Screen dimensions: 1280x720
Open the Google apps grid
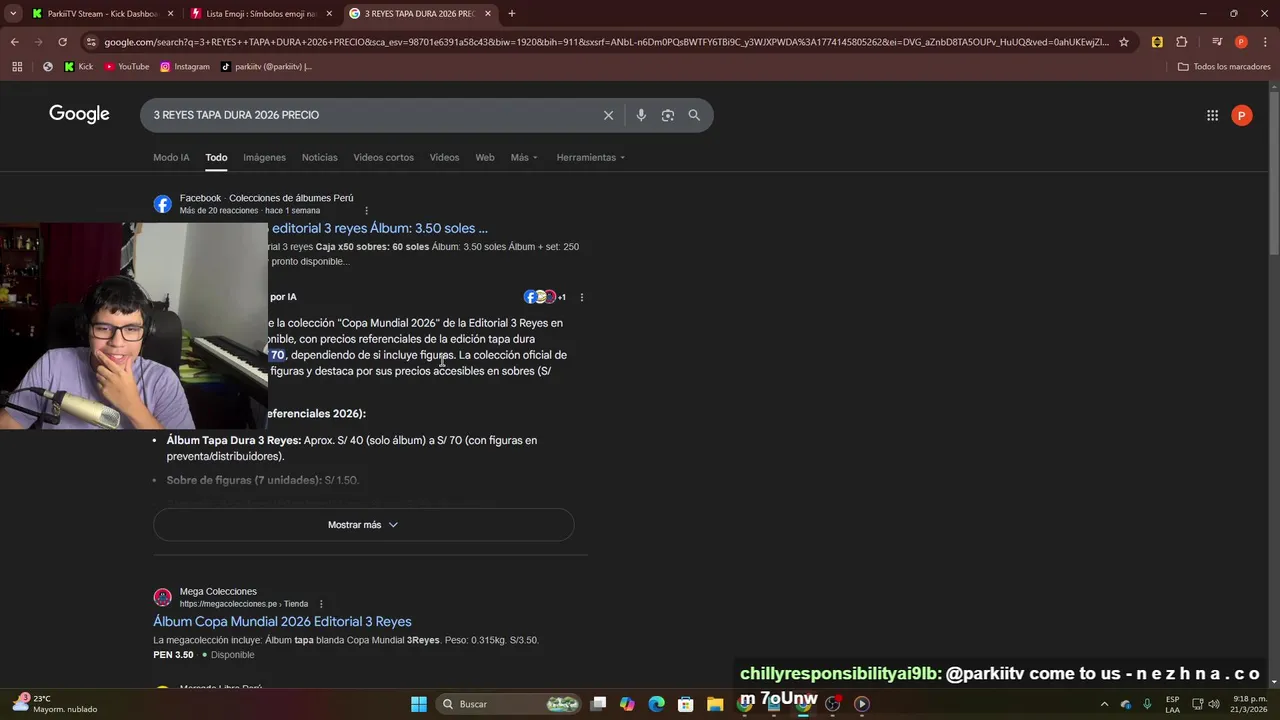coord(1212,115)
